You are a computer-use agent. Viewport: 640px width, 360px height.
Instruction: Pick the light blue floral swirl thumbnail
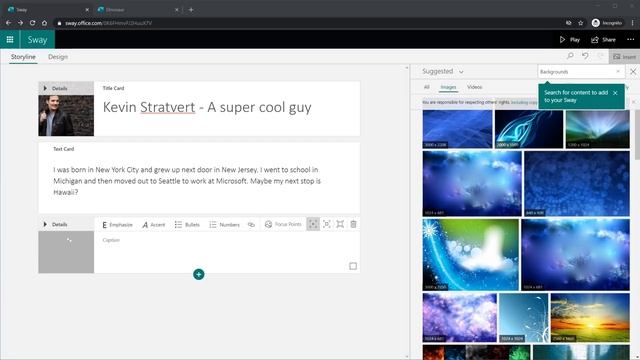click(523, 318)
